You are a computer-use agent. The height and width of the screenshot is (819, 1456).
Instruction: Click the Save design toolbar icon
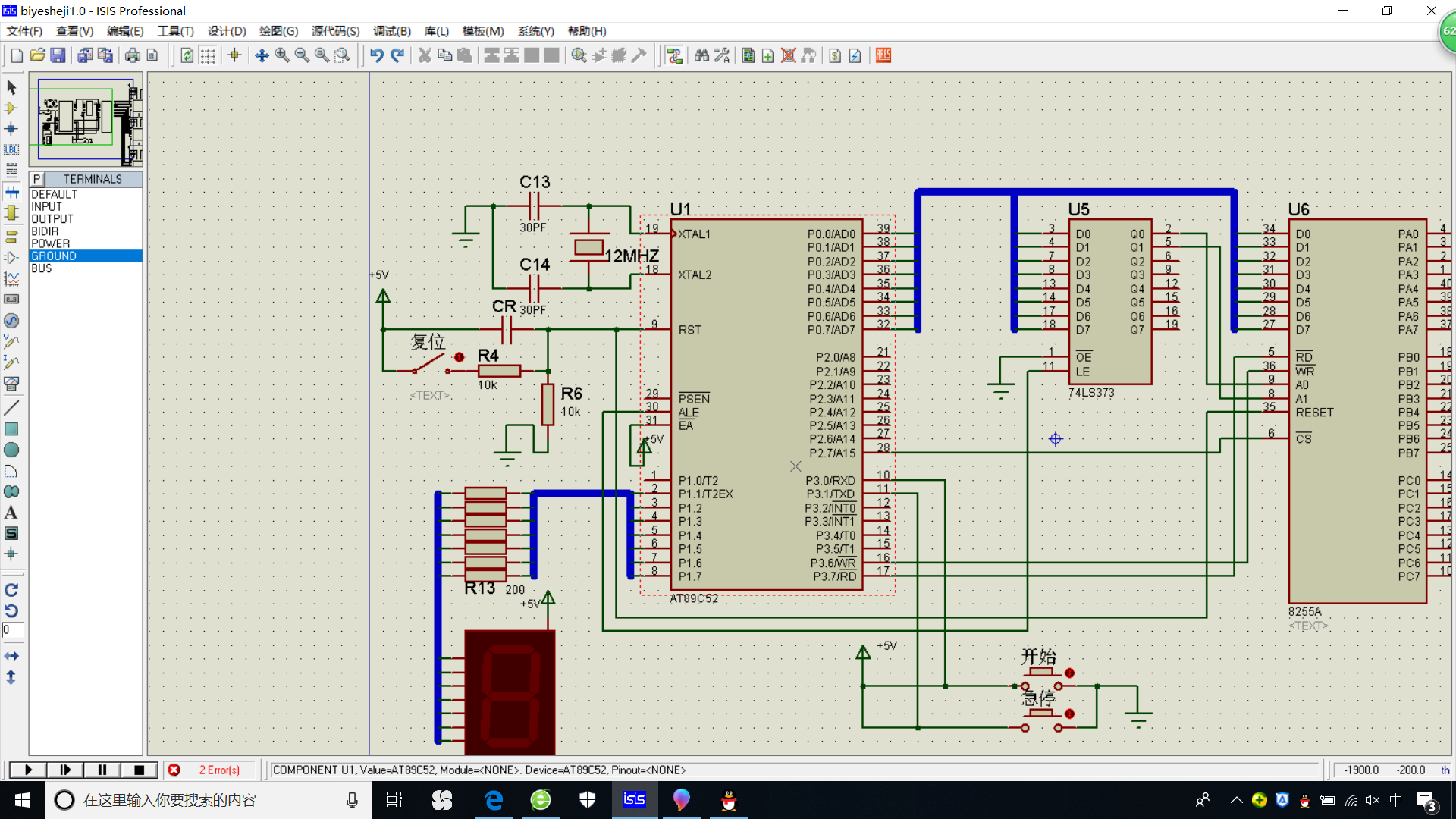pos(58,55)
